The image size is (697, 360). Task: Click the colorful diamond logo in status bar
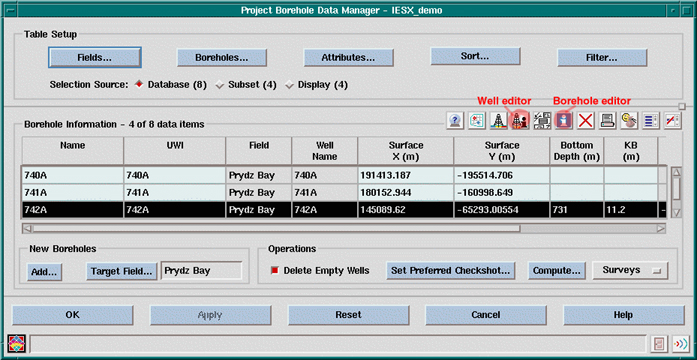[17, 344]
